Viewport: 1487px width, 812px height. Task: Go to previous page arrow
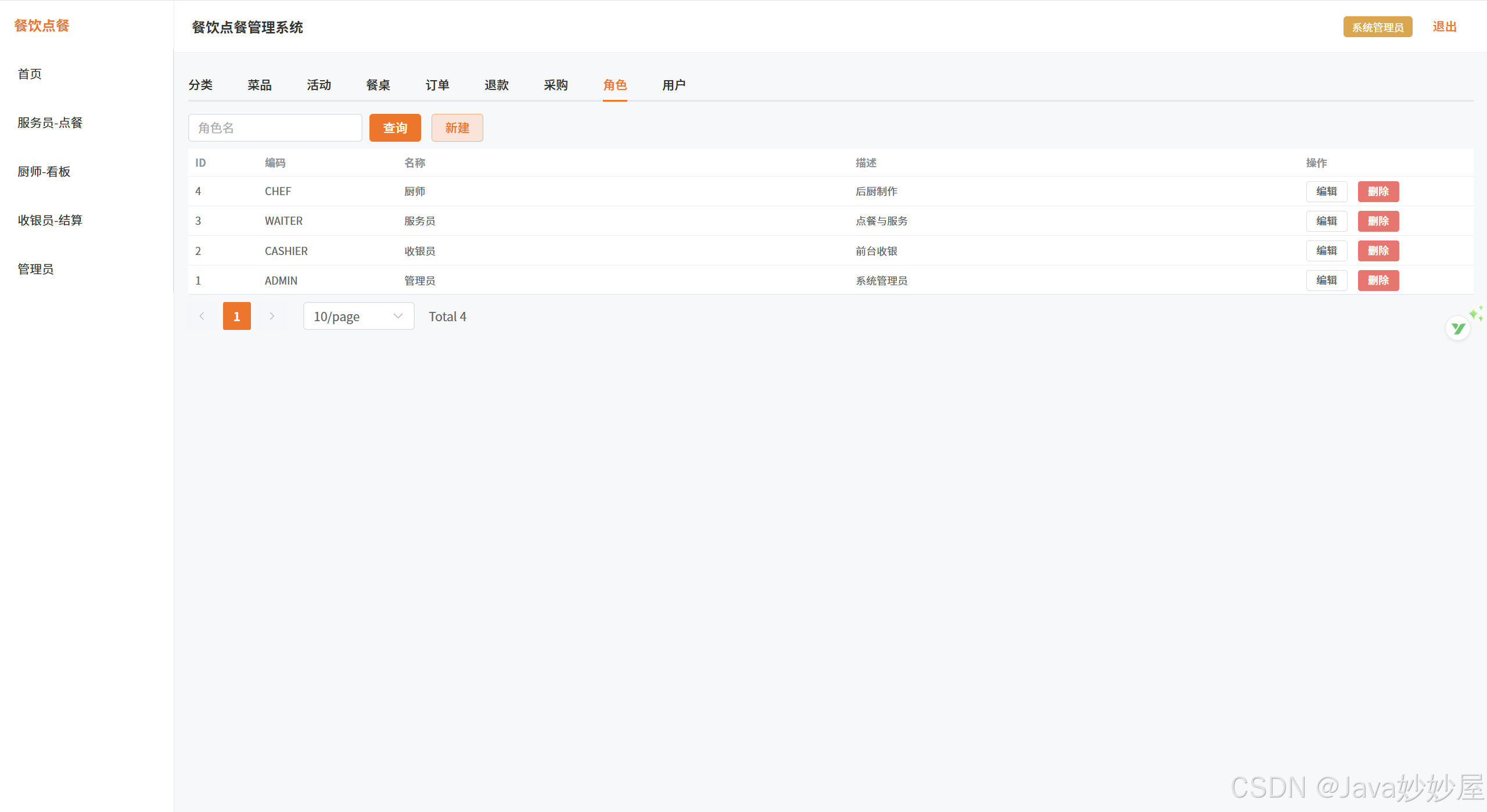click(202, 316)
